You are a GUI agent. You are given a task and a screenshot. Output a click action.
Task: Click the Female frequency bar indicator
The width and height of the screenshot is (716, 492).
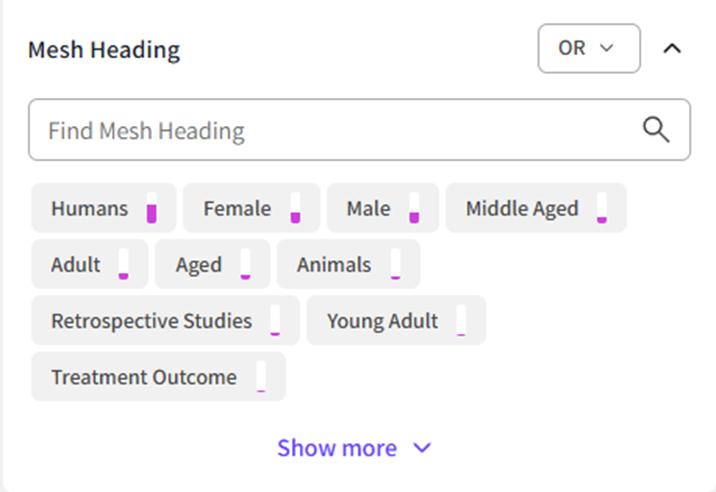point(295,209)
